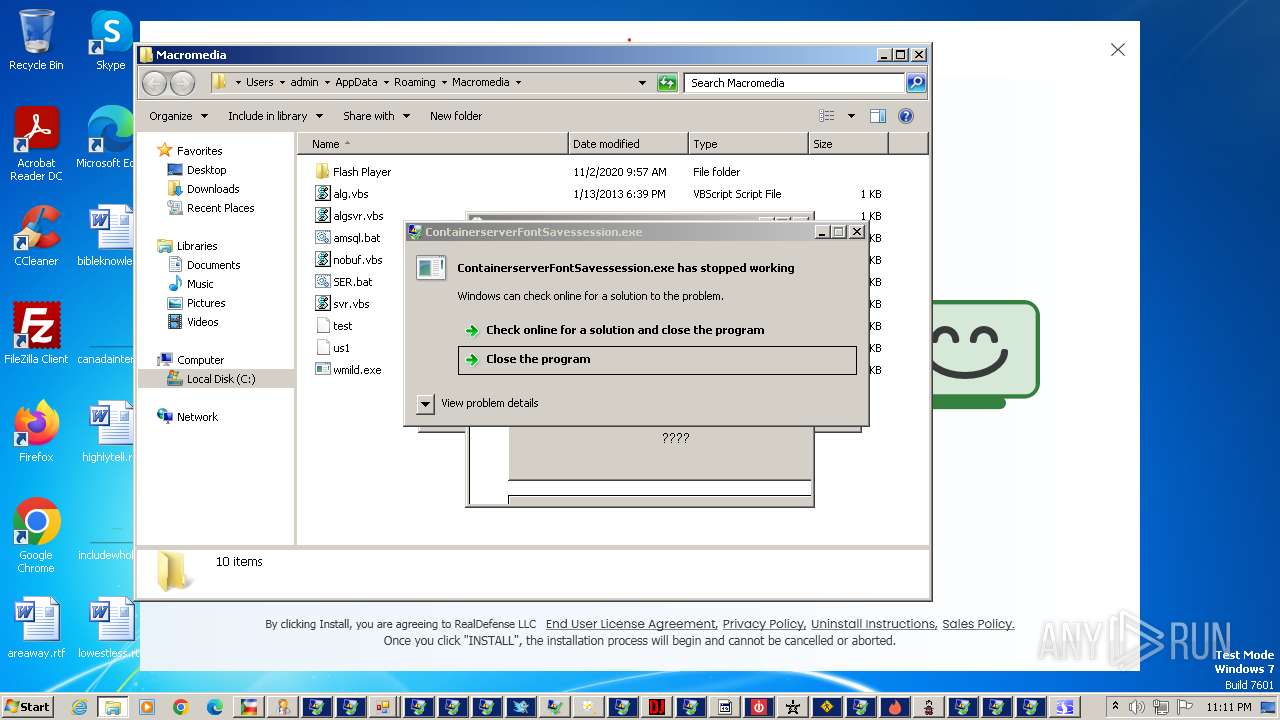The image size is (1280, 720).
Task: Sort files by the Name column
Action: tap(432, 144)
